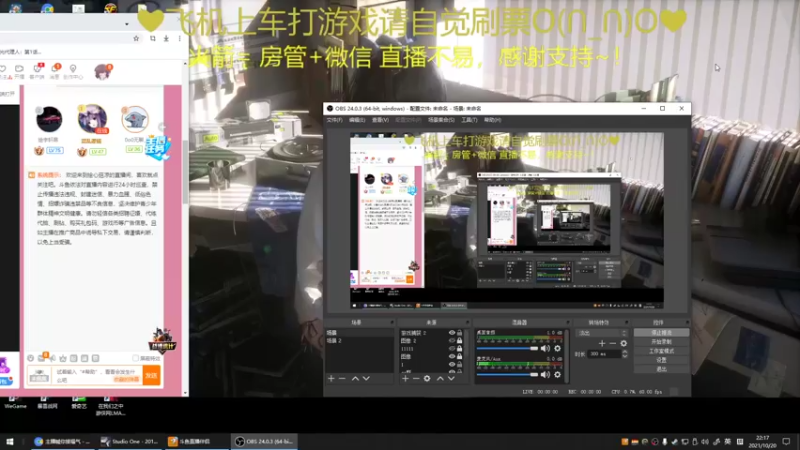Viewport: 800px width, 450px height.
Task: Click the 工作室模式 button
Action: tap(661, 351)
